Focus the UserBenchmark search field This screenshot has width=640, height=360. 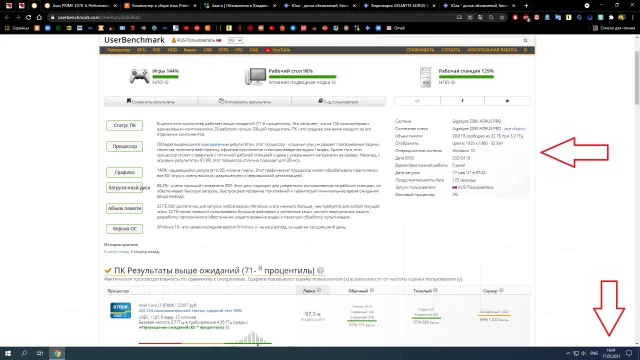click(450, 40)
